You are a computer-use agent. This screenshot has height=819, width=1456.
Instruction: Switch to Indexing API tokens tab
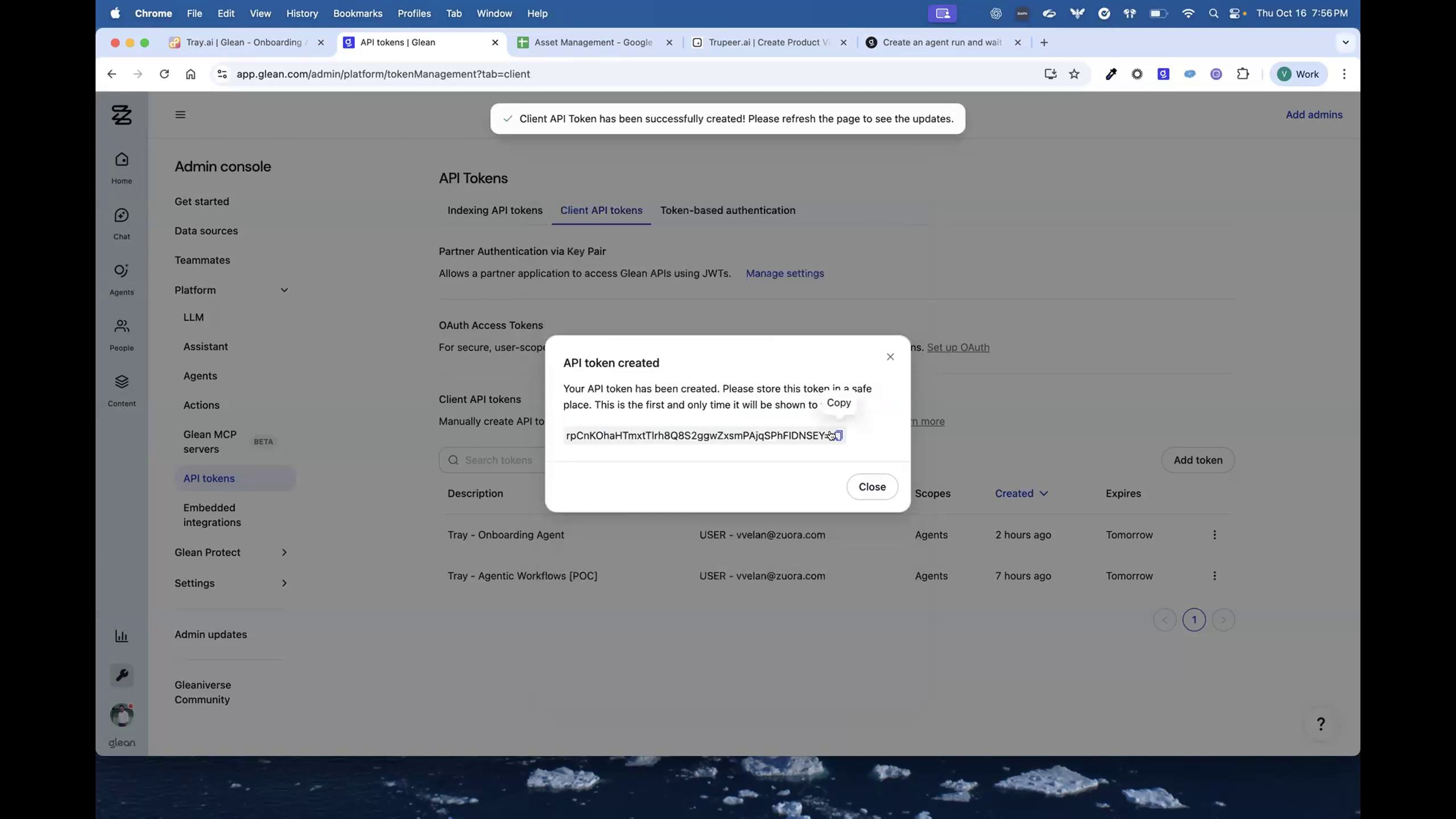coord(494,210)
